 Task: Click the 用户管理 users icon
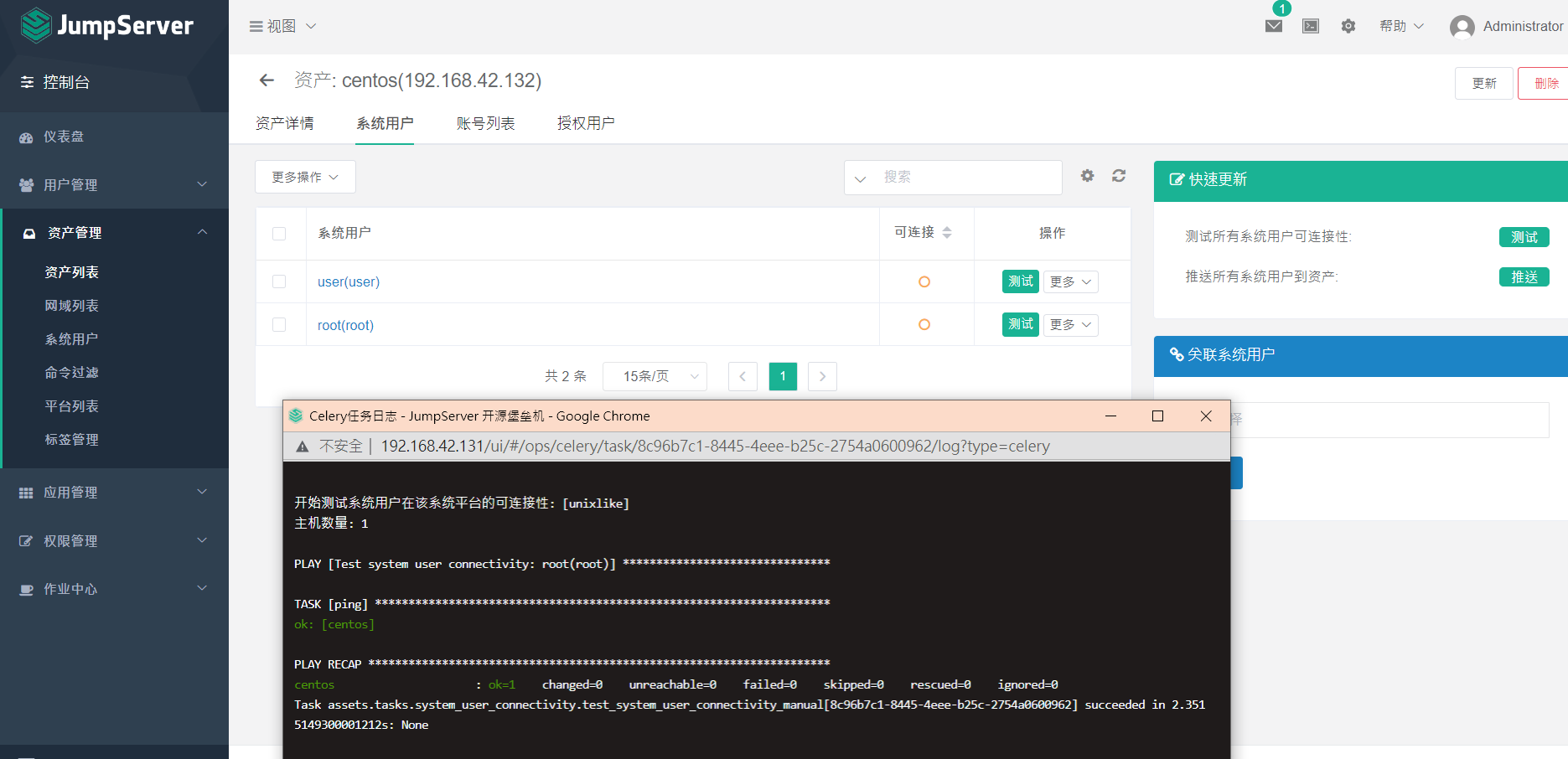pyautogui.click(x=26, y=185)
